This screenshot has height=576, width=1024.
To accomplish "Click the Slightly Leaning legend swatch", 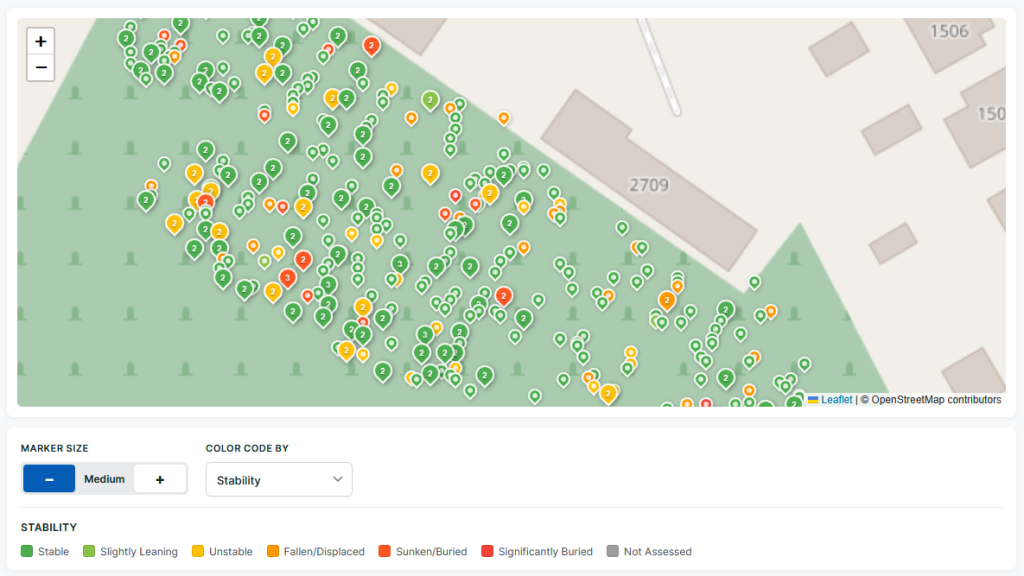I will (89, 551).
